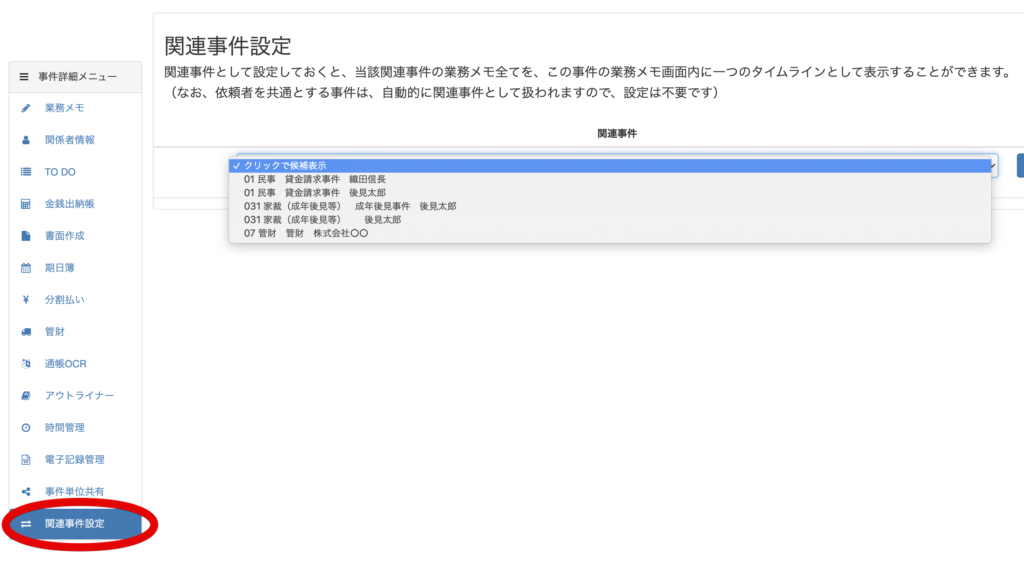Screen dimensions: 1024x562
Task: Pick 07 管財 株式会社〇〇 option
Action: point(305,233)
